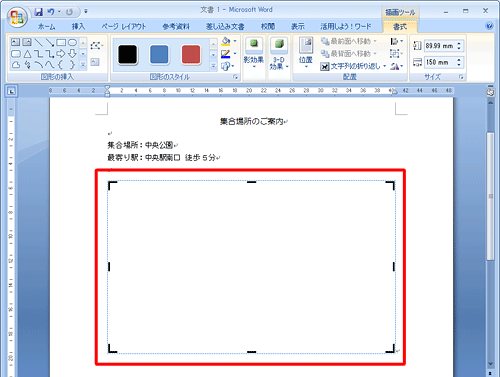
Task: Select the down block arrow shape
Action: [x=72, y=54]
